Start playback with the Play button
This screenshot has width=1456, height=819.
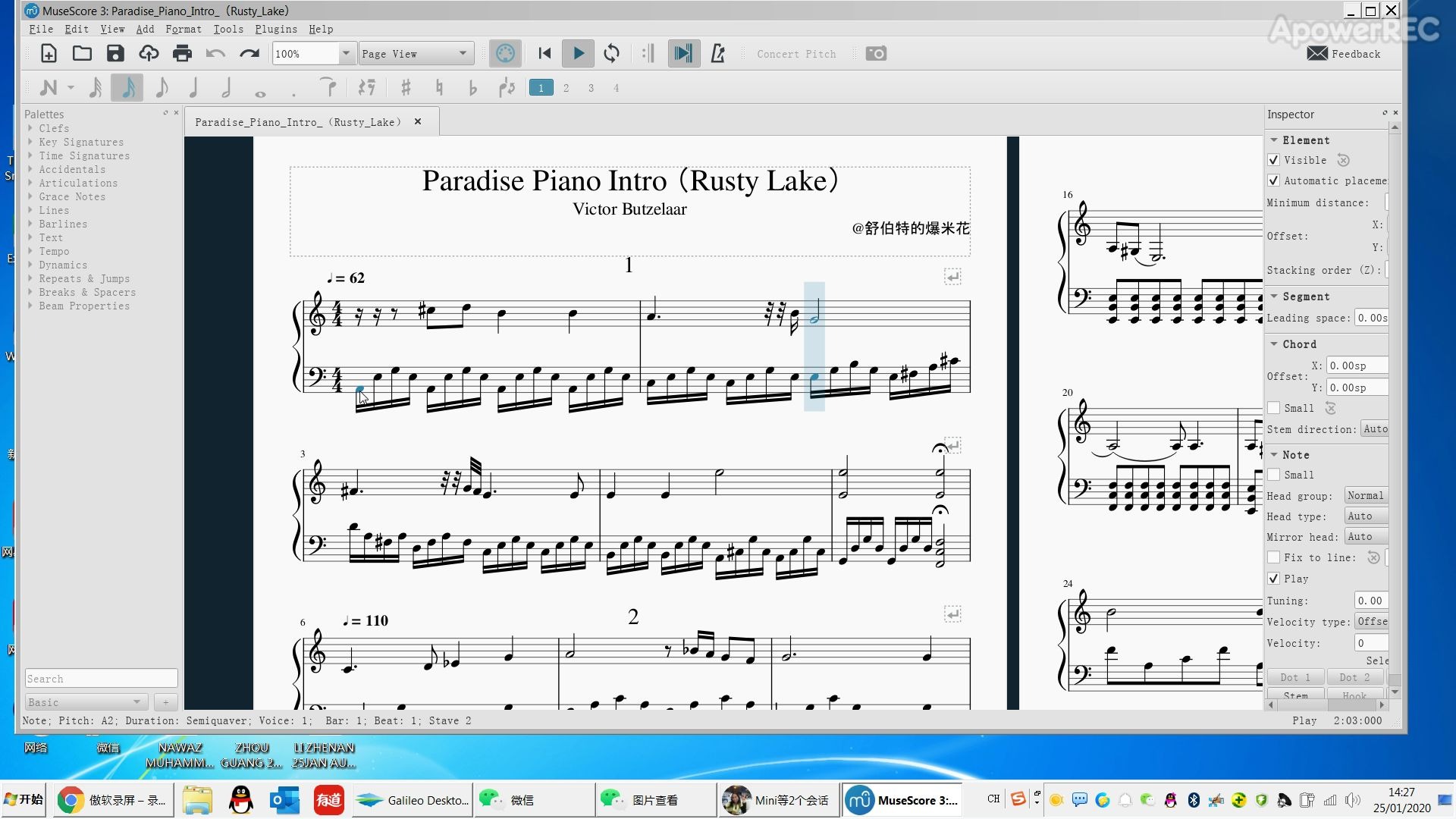[x=578, y=54]
